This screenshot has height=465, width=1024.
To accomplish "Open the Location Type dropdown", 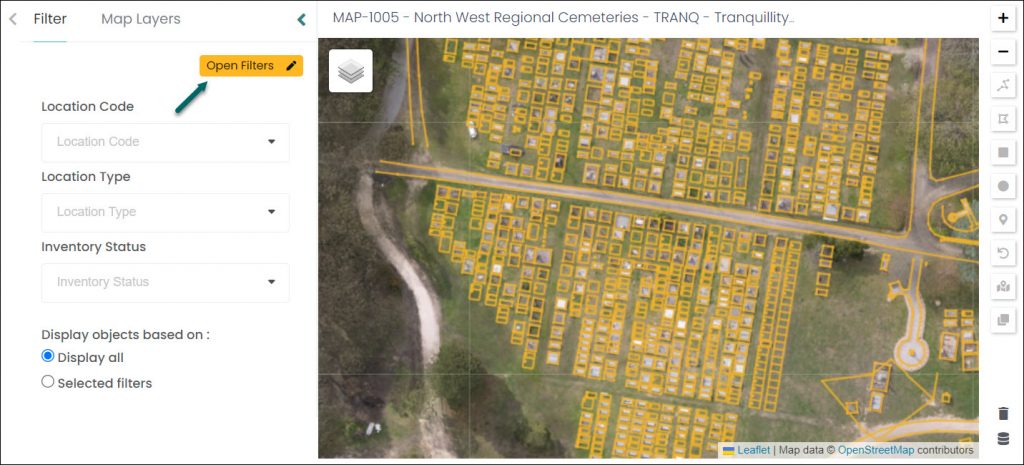I will [165, 212].
